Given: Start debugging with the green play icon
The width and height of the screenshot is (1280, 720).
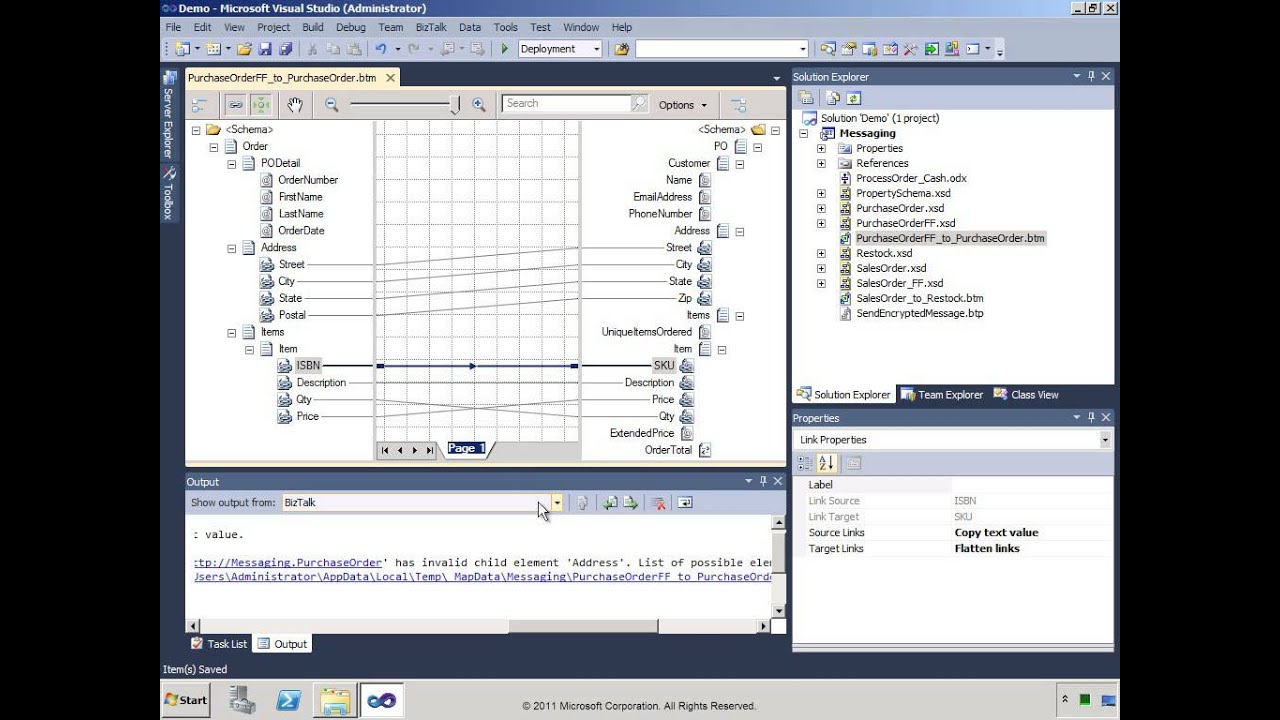Looking at the screenshot, I should (x=504, y=48).
